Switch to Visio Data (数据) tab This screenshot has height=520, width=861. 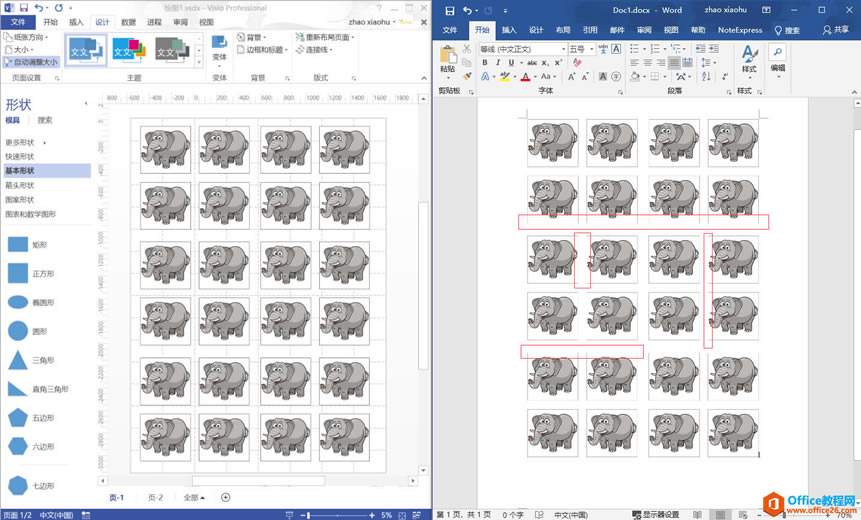(x=129, y=21)
